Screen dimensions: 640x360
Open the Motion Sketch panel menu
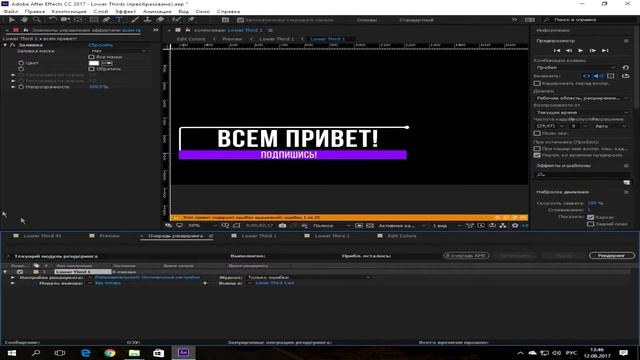626,192
